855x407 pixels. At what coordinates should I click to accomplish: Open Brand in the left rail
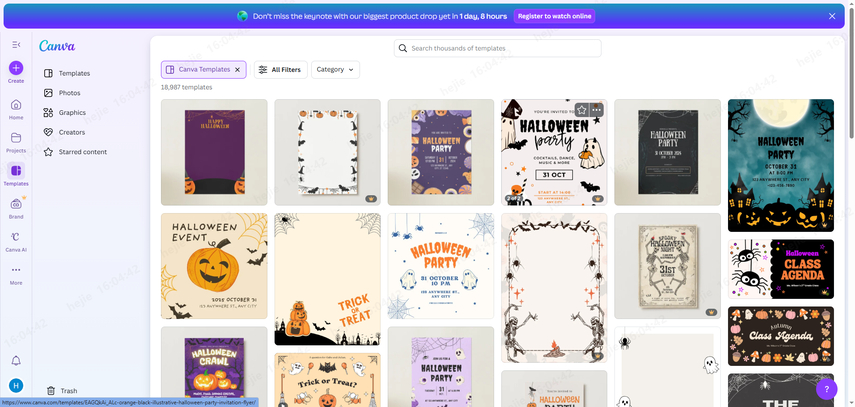pyautogui.click(x=16, y=208)
